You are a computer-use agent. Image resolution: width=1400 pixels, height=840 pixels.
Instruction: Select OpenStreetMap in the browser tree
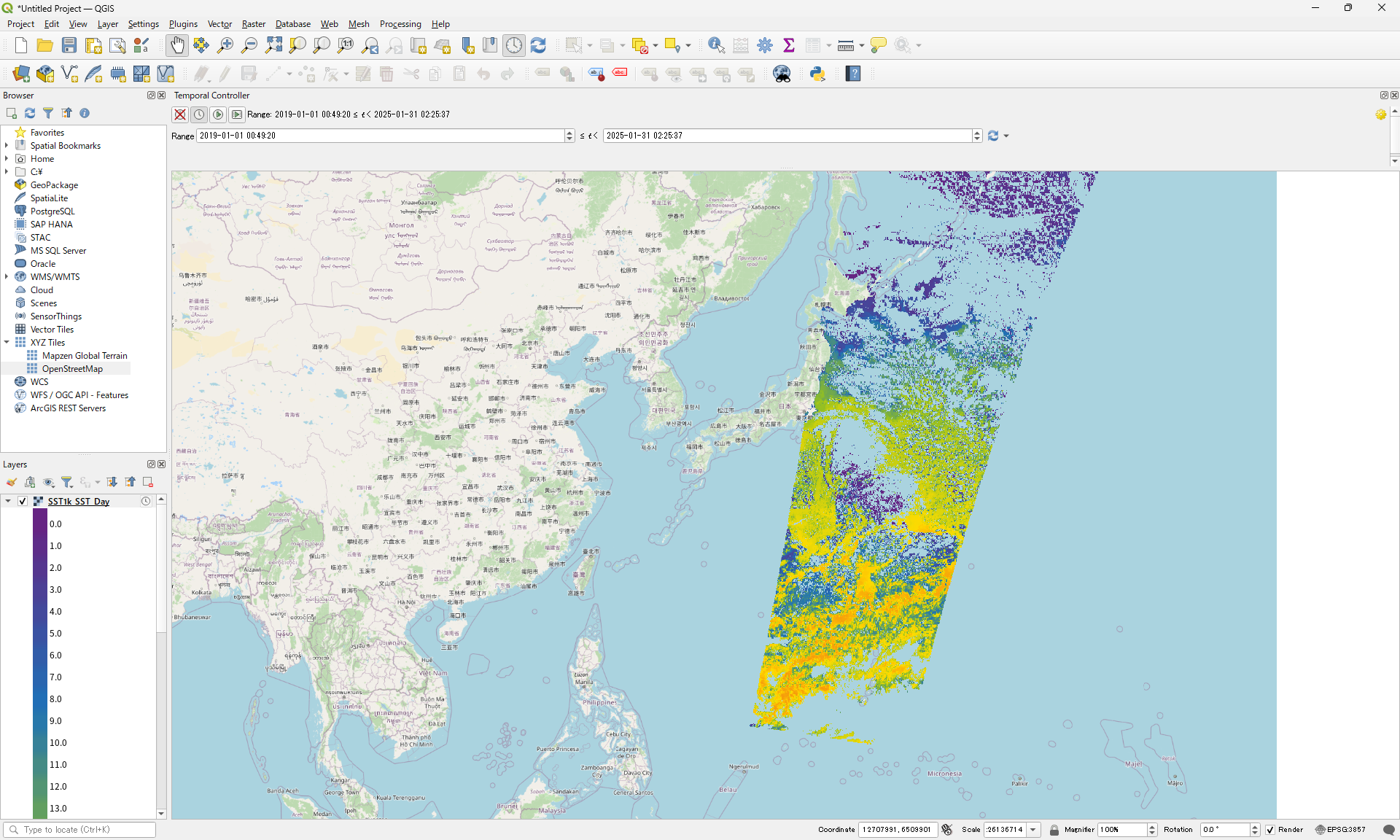[x=72, y=369]
